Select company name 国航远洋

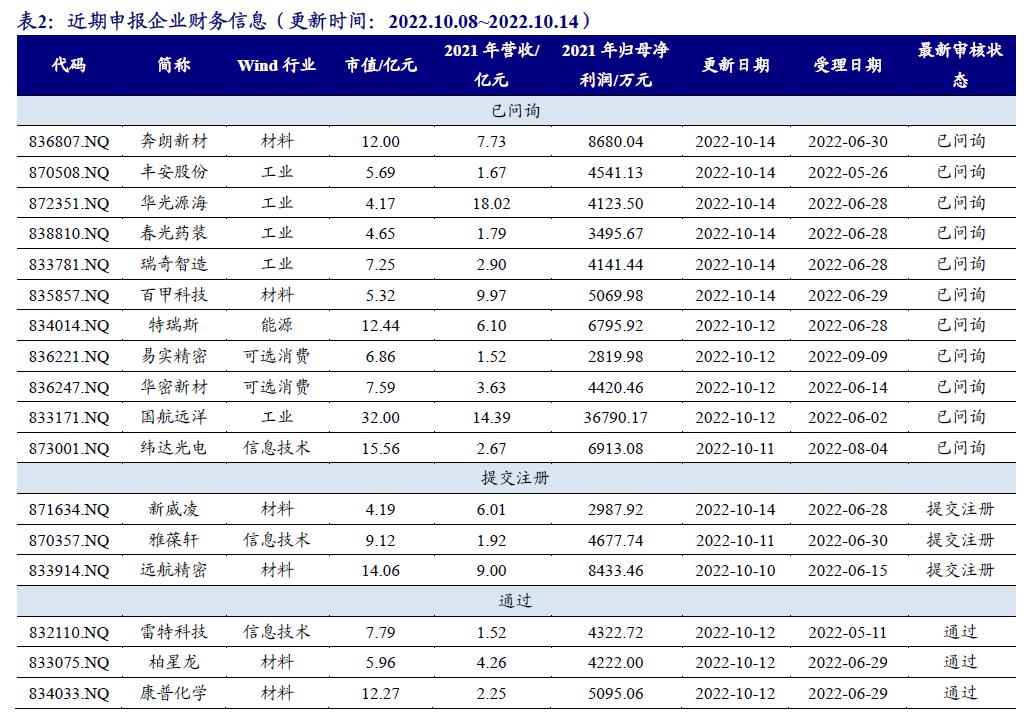(174, 417)
